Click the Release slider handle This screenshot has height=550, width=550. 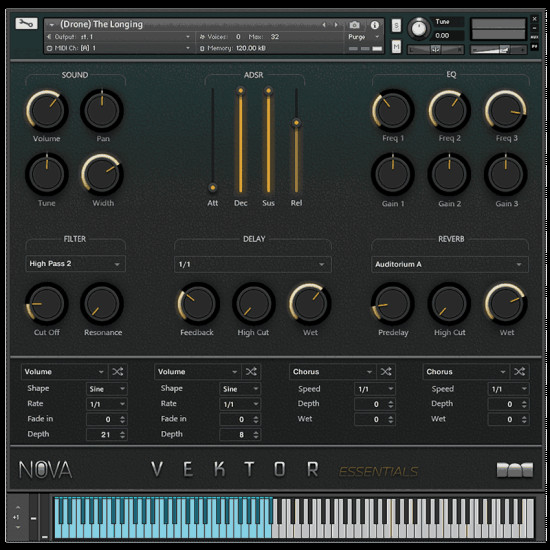(296, 122)
